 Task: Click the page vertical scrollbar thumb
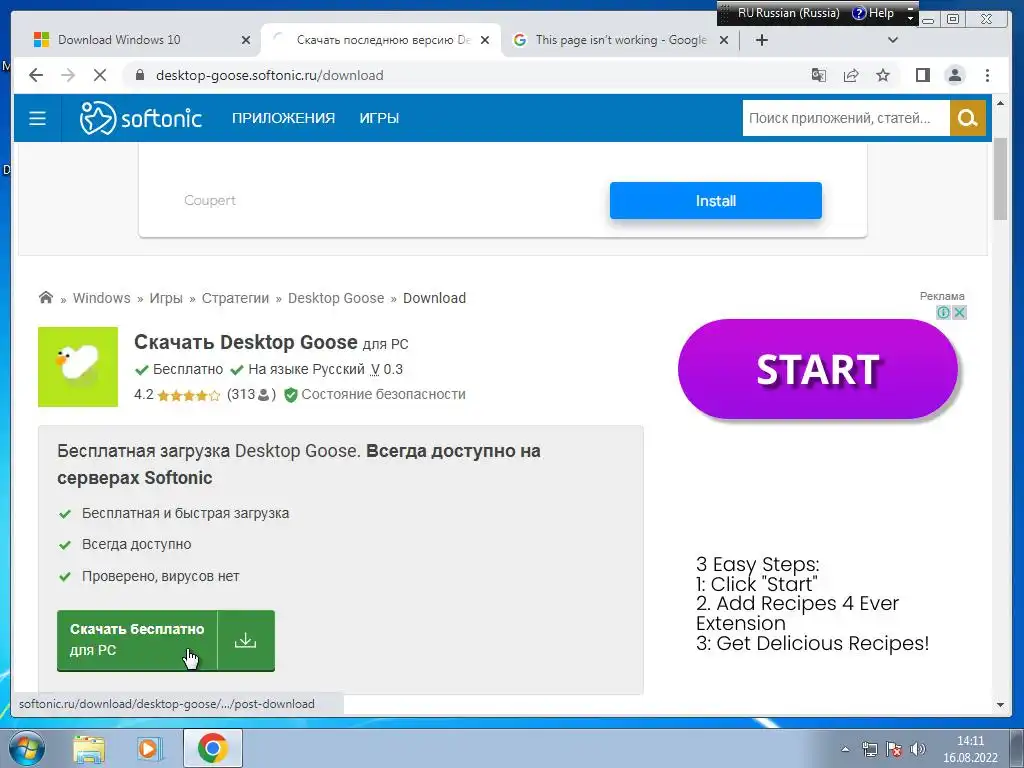coord(1000,180)
